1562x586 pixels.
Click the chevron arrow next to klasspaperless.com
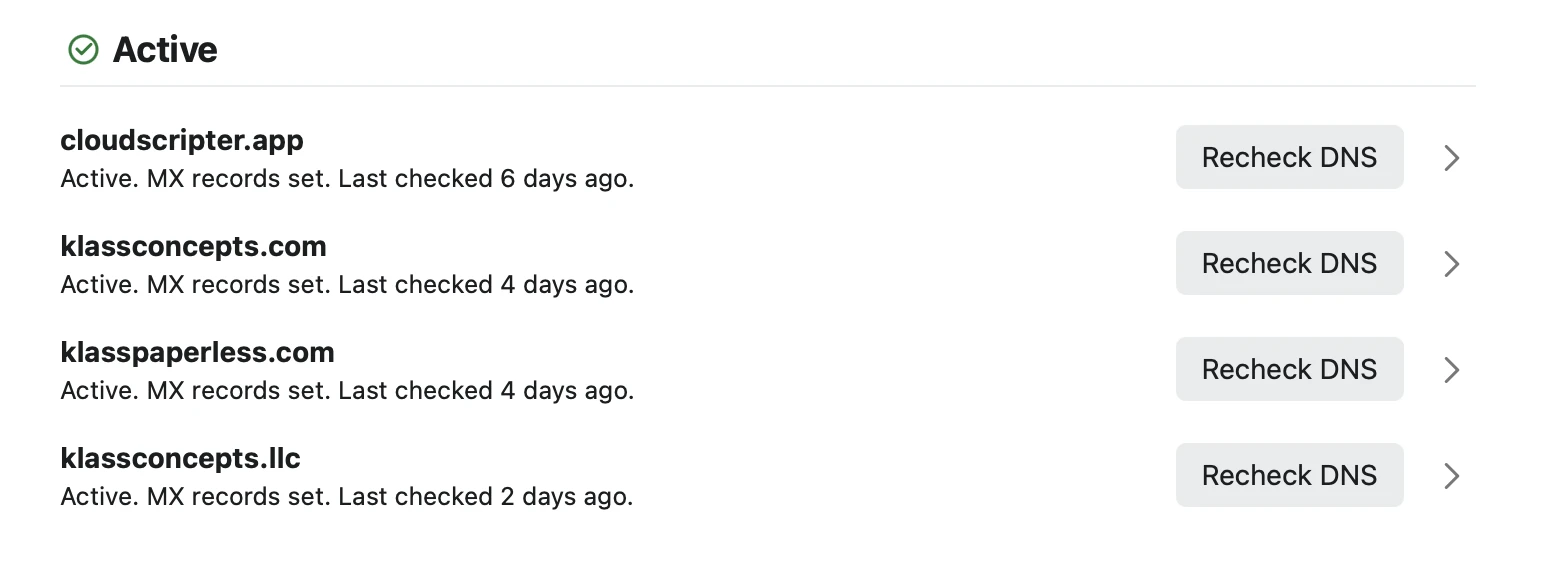click(x=1452, y=369)
